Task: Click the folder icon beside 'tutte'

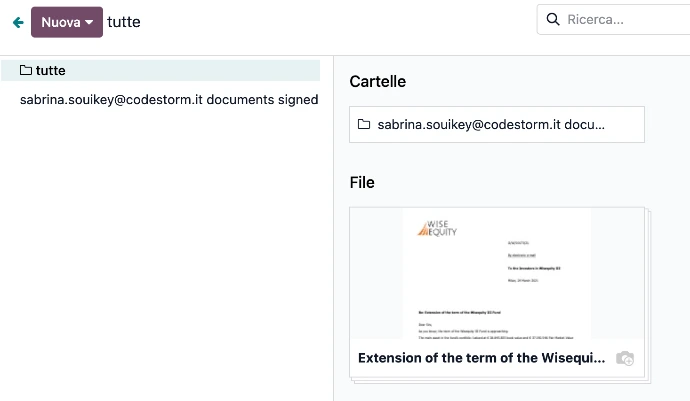Action: pos(26,71)
